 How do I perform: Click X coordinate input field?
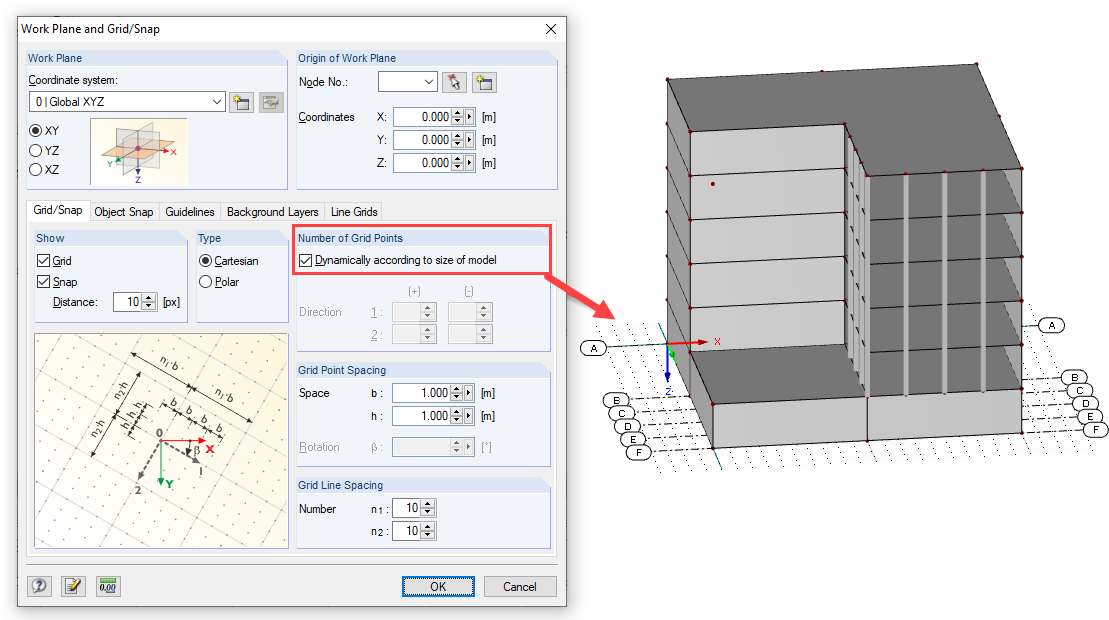pyautogui.click(x=423, y=117)
